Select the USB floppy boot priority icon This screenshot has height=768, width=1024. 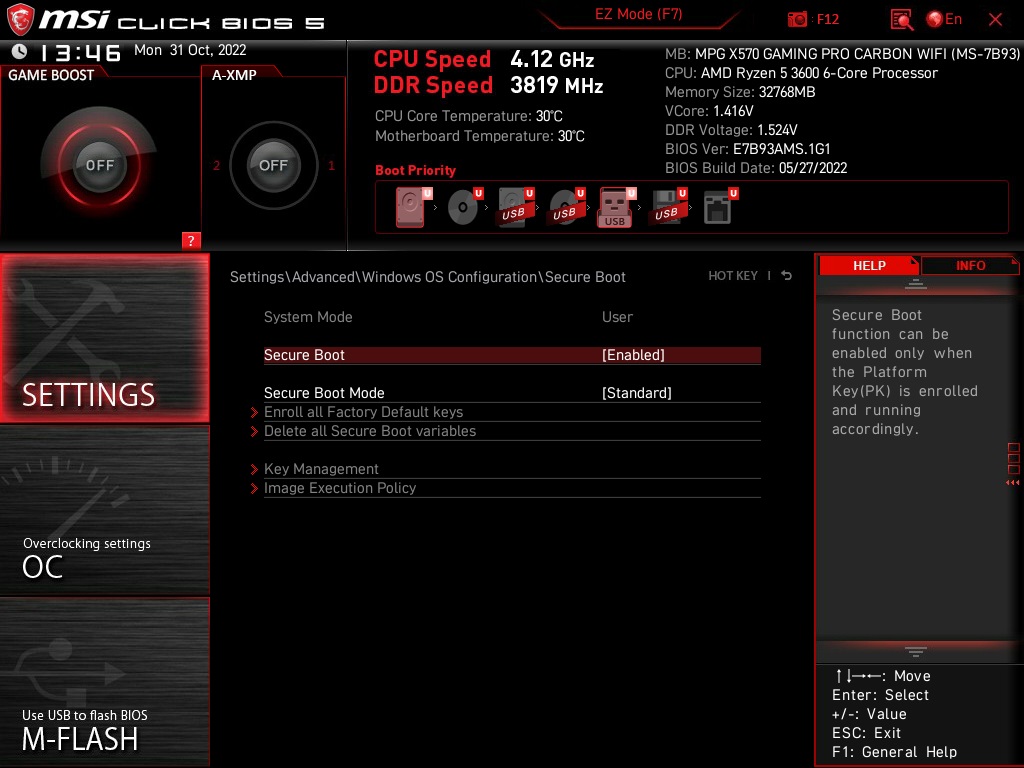click(x=667, y=207)
